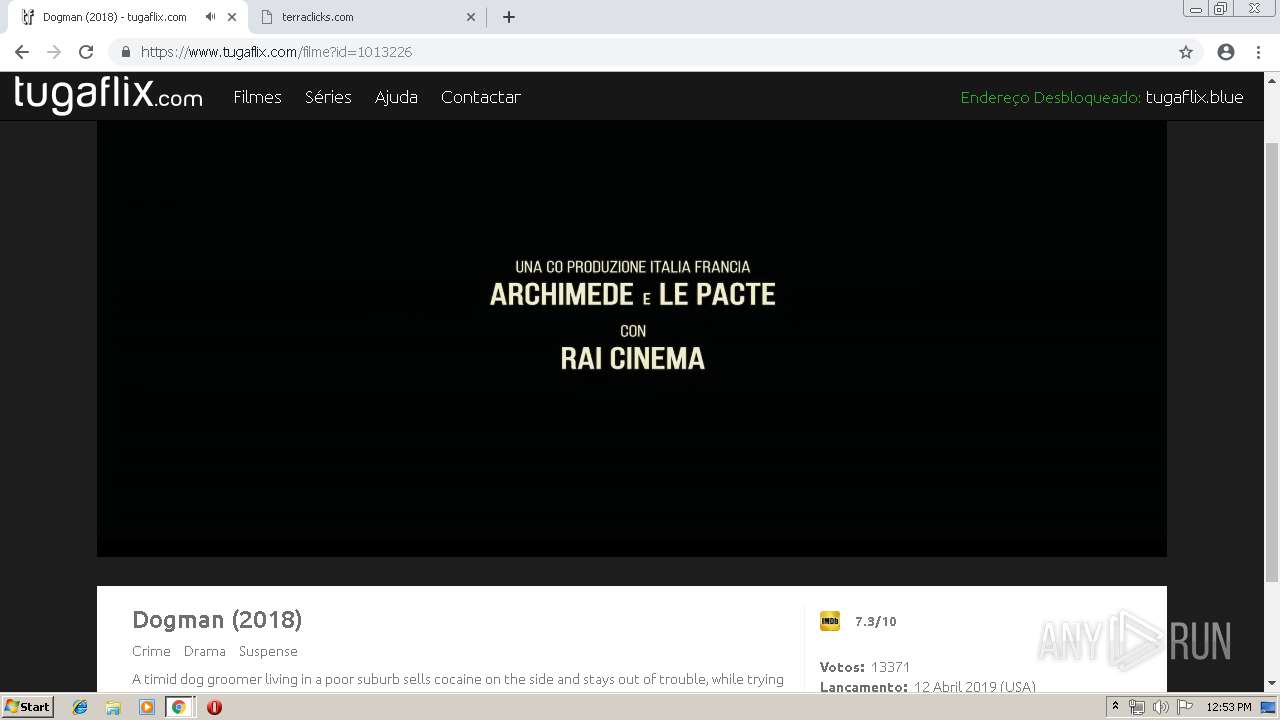Click the Votos: 13371 text

[x=865, y=667]
